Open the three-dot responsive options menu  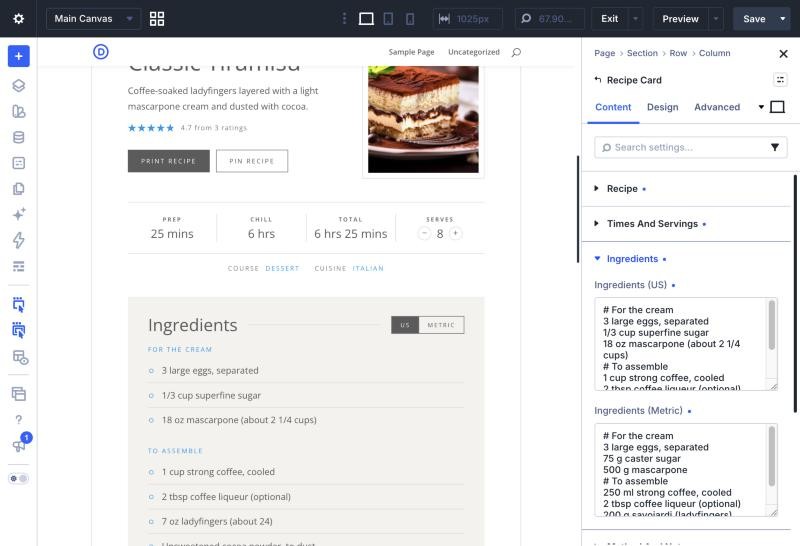[x=344, y=19]
